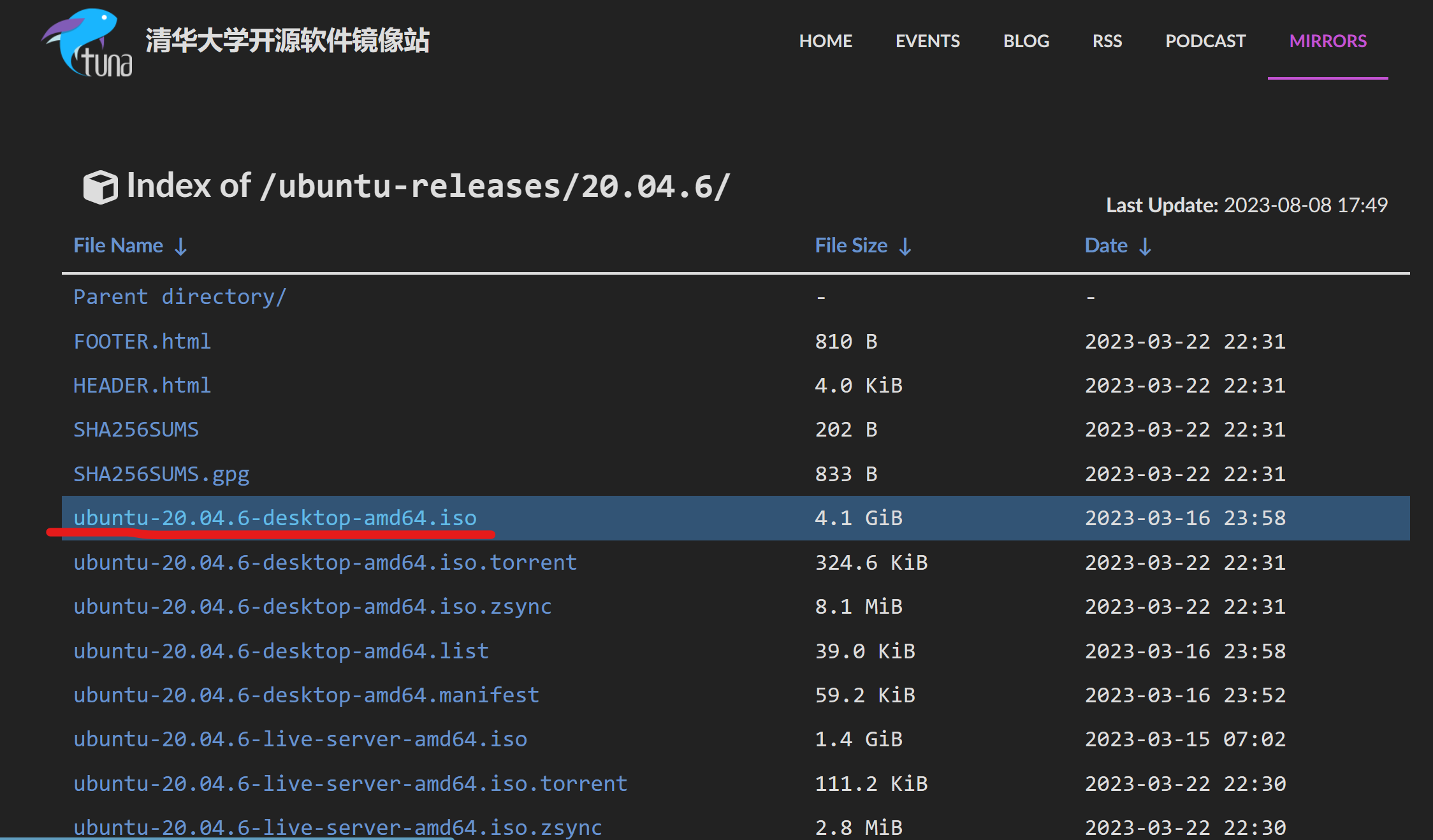
Task: Click the site title 清华大学开源软件镜像站
Action: [287, 41]
